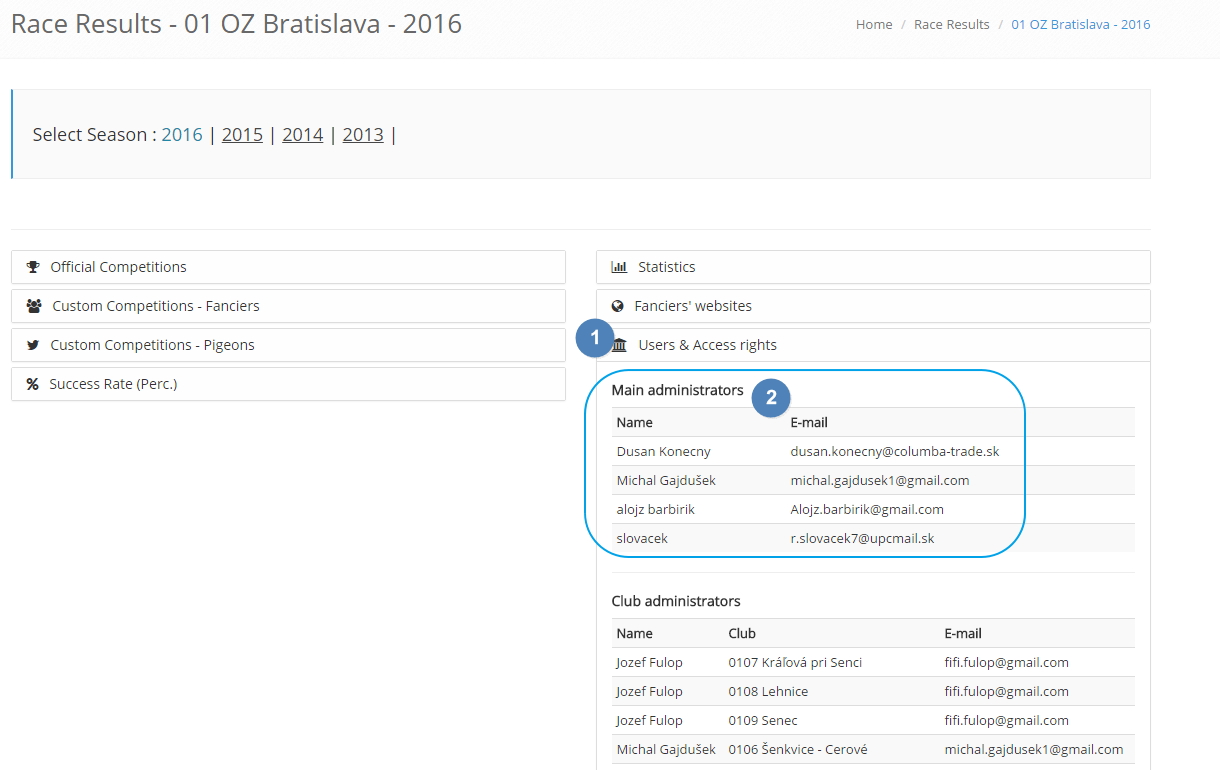
Task: Click the users group icon for Fanciers
Action: (x=34, y=306)
